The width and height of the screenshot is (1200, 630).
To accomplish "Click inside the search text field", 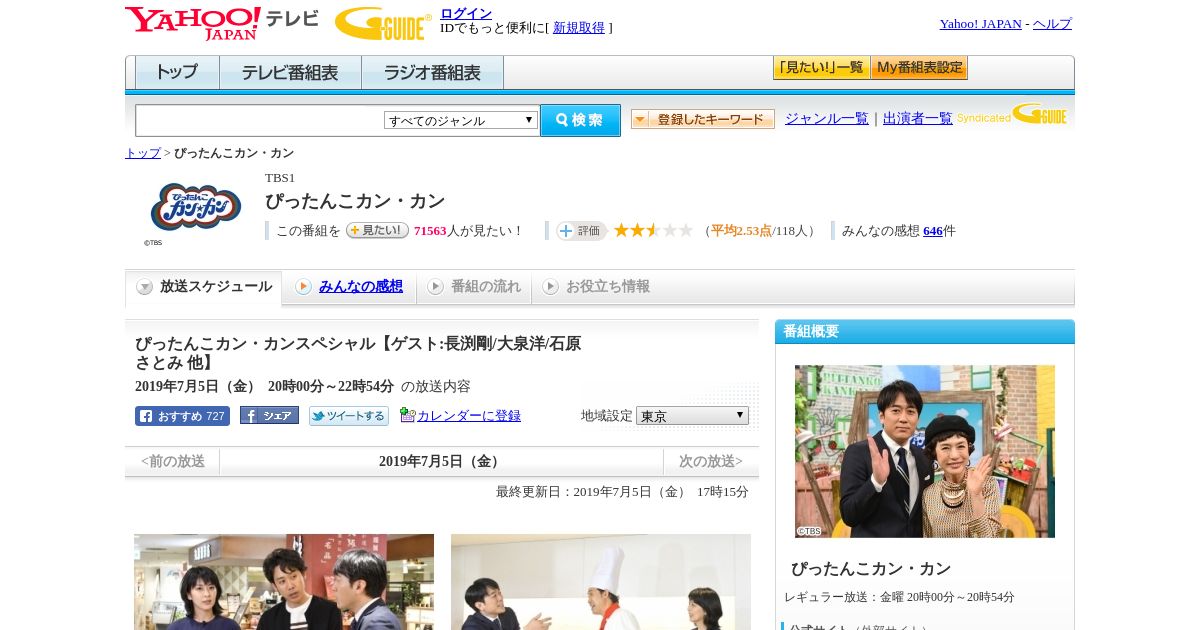I will (260, 120).
